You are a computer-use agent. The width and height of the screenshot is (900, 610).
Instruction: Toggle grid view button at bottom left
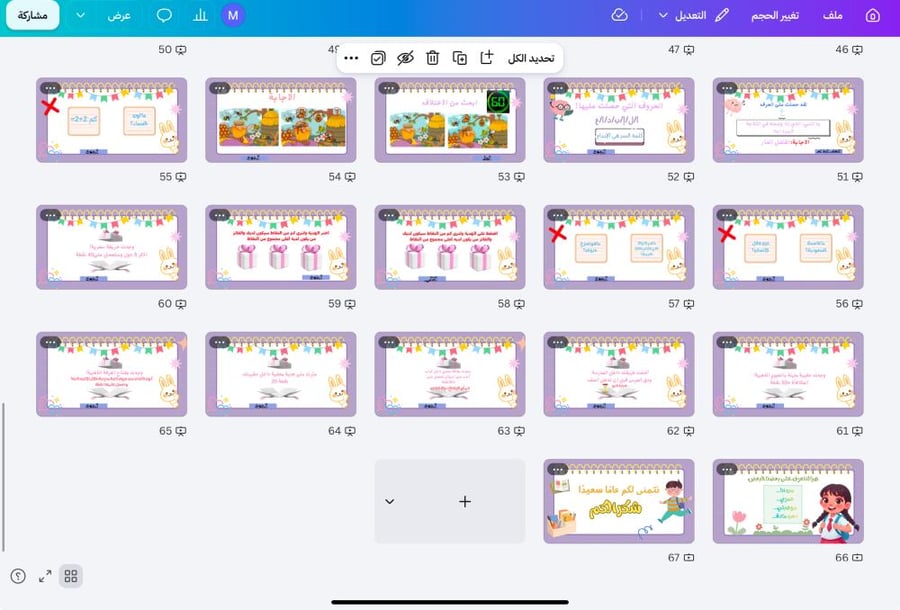71,576
